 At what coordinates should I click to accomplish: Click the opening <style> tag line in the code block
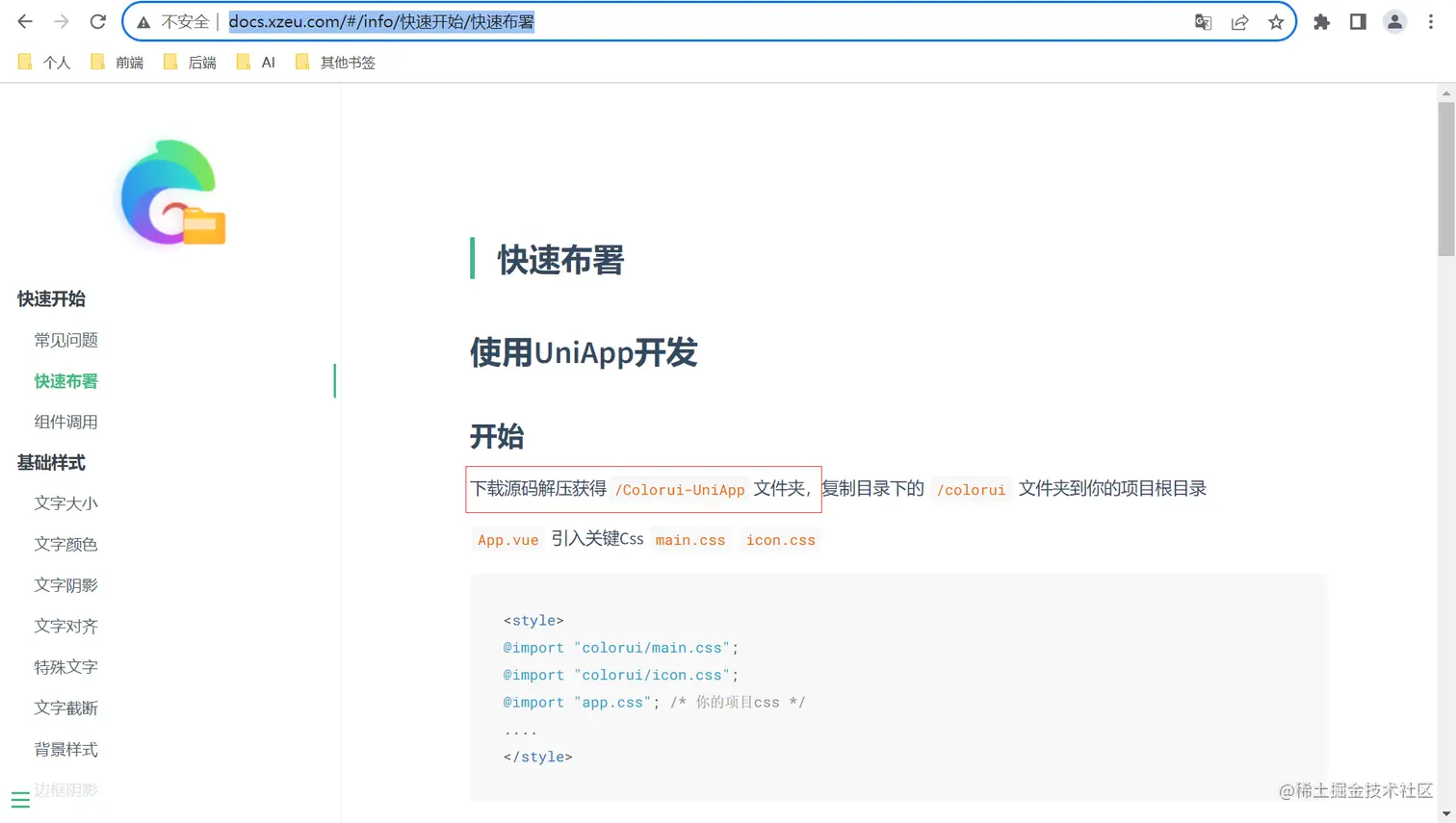tap(533, 621)
